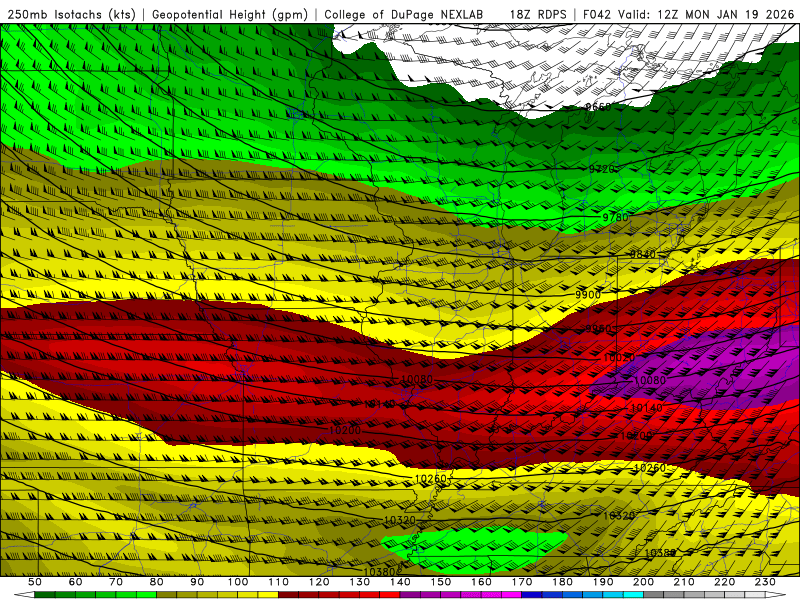
Task: Click the 'College of DuPage NEXLAB' label
Action: (x=404, y=15)
